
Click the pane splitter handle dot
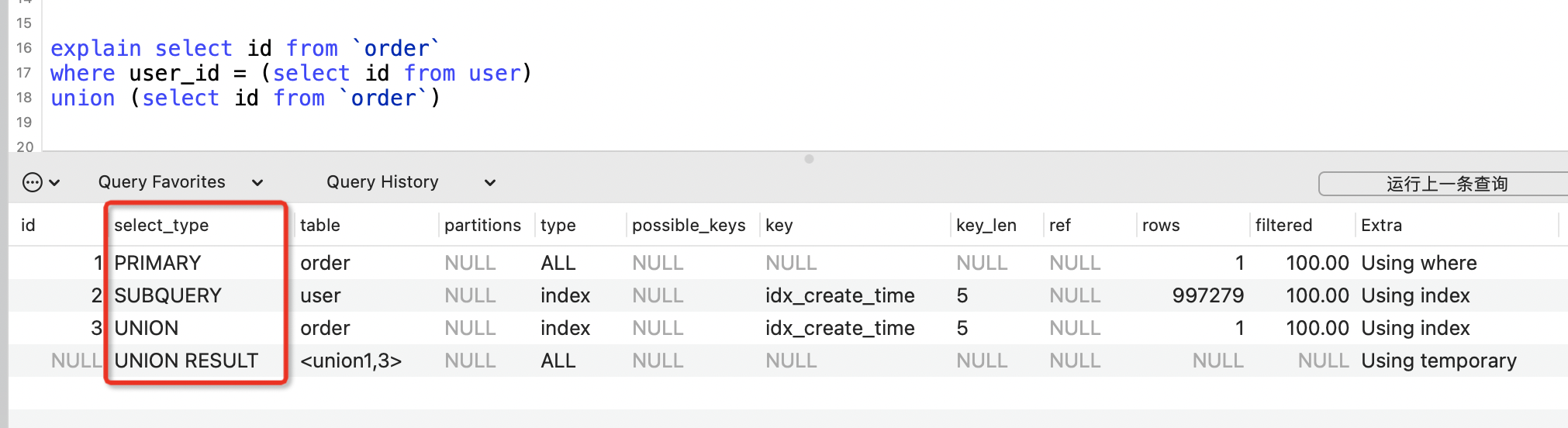tap(809, 159)
